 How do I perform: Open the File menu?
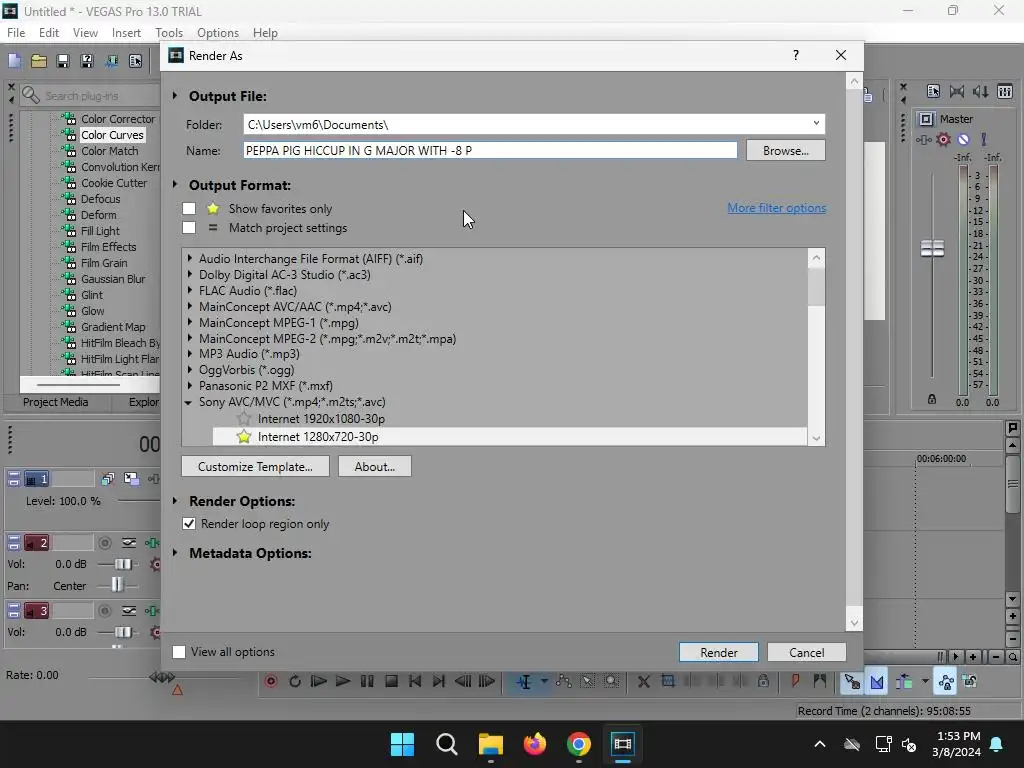[16, 33]
